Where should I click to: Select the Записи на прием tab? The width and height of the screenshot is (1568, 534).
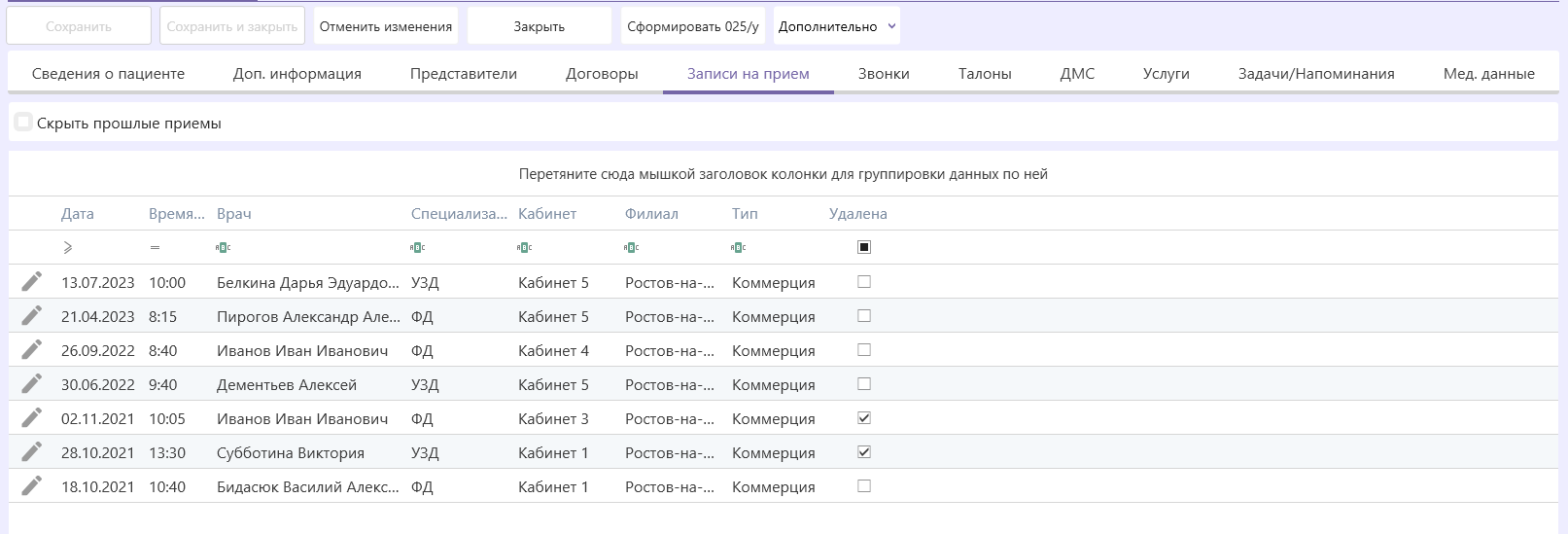coord(749,74)
